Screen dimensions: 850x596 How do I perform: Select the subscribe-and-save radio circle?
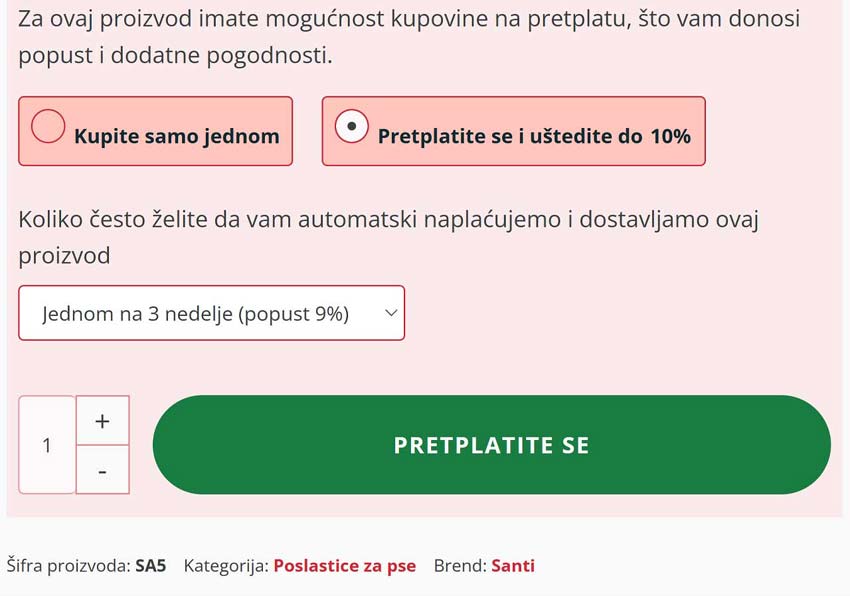click(x=351, y=126)
